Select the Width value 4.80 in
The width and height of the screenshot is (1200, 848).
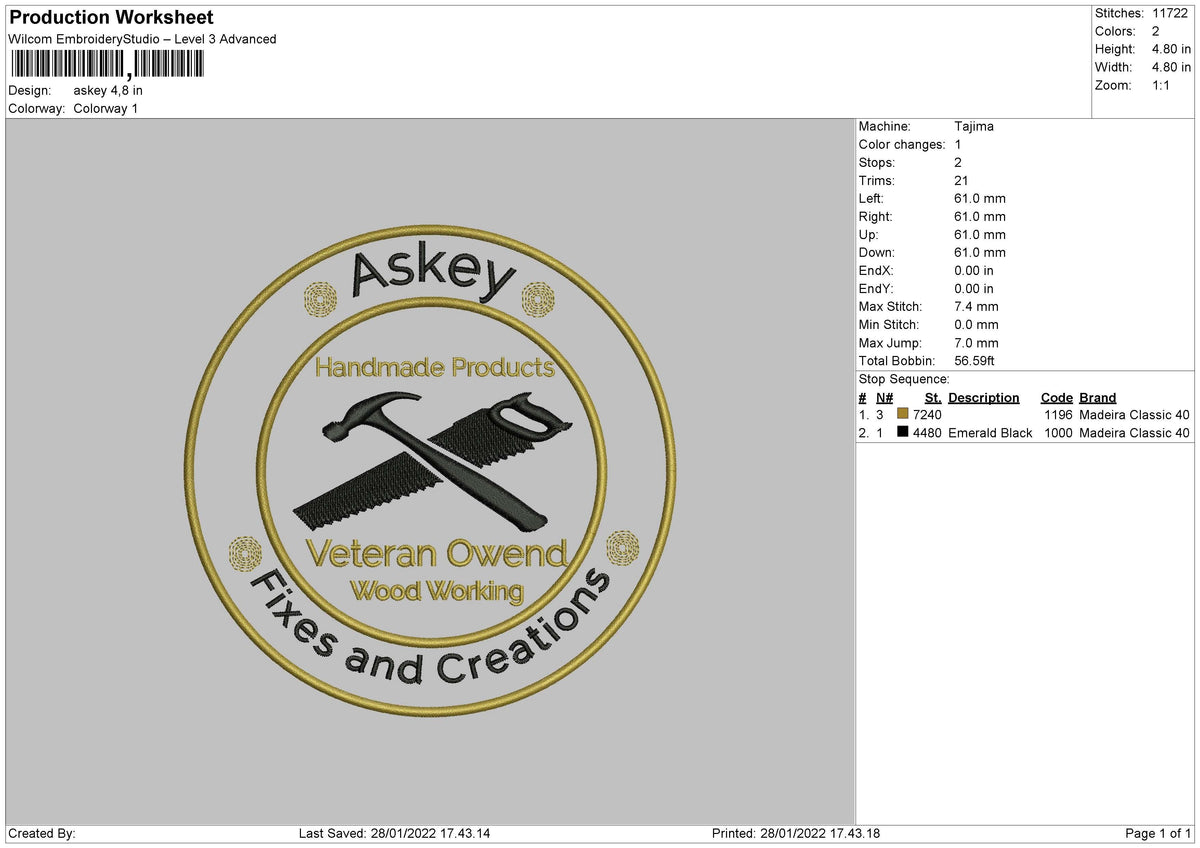tap(1171, 67)
